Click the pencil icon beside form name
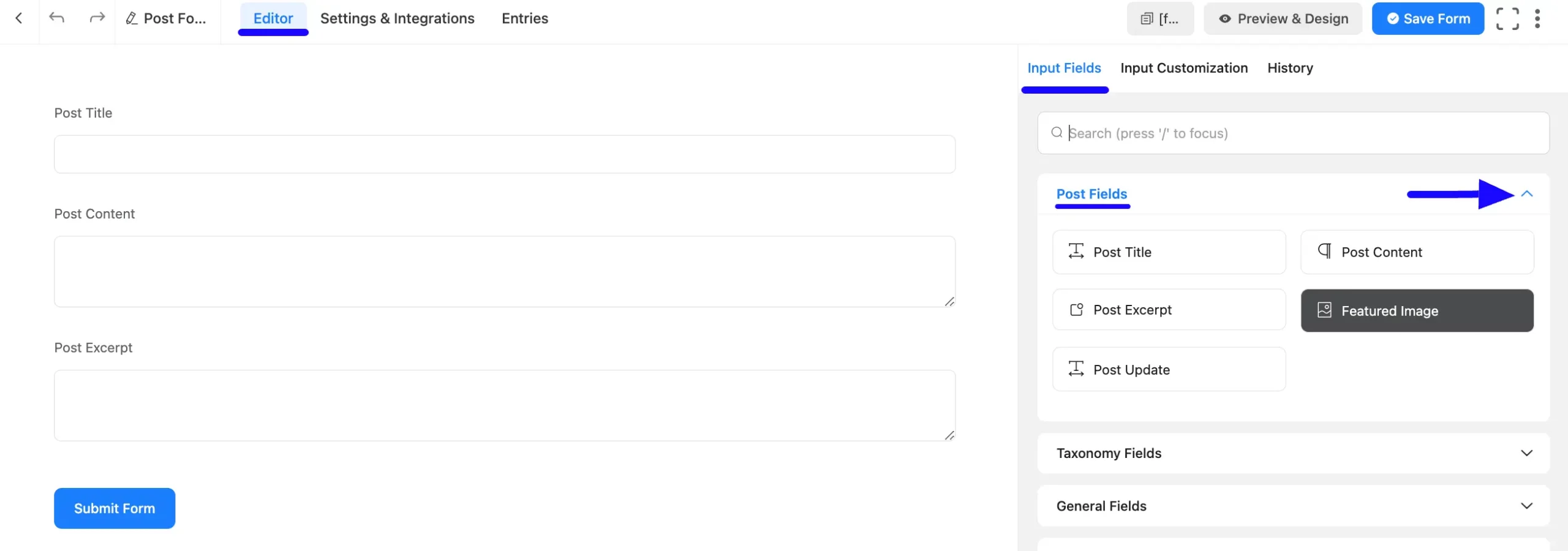 [x=131, y=19]
